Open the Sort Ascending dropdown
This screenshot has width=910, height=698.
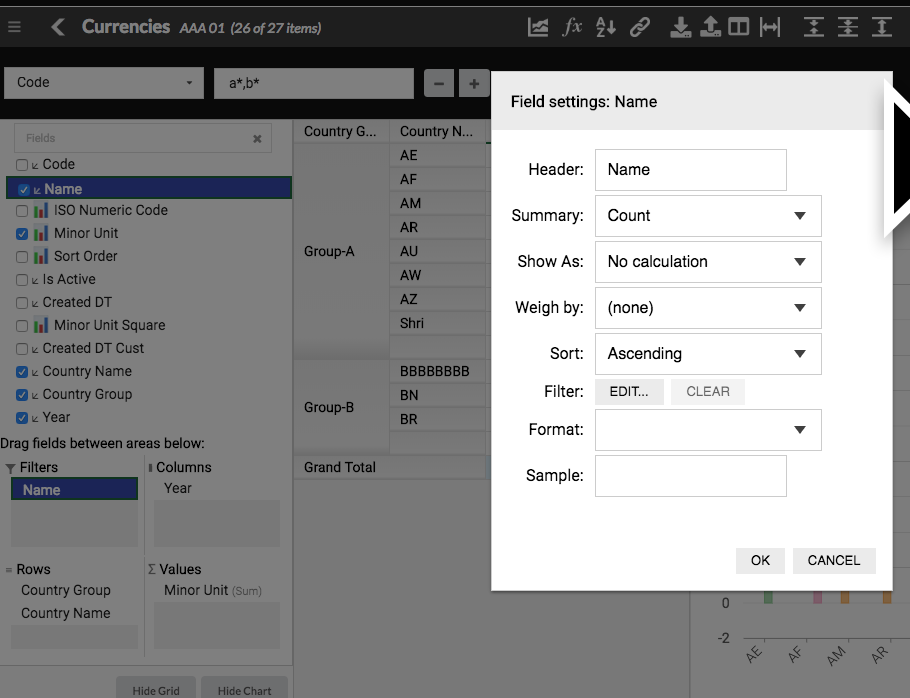[708, 353]
